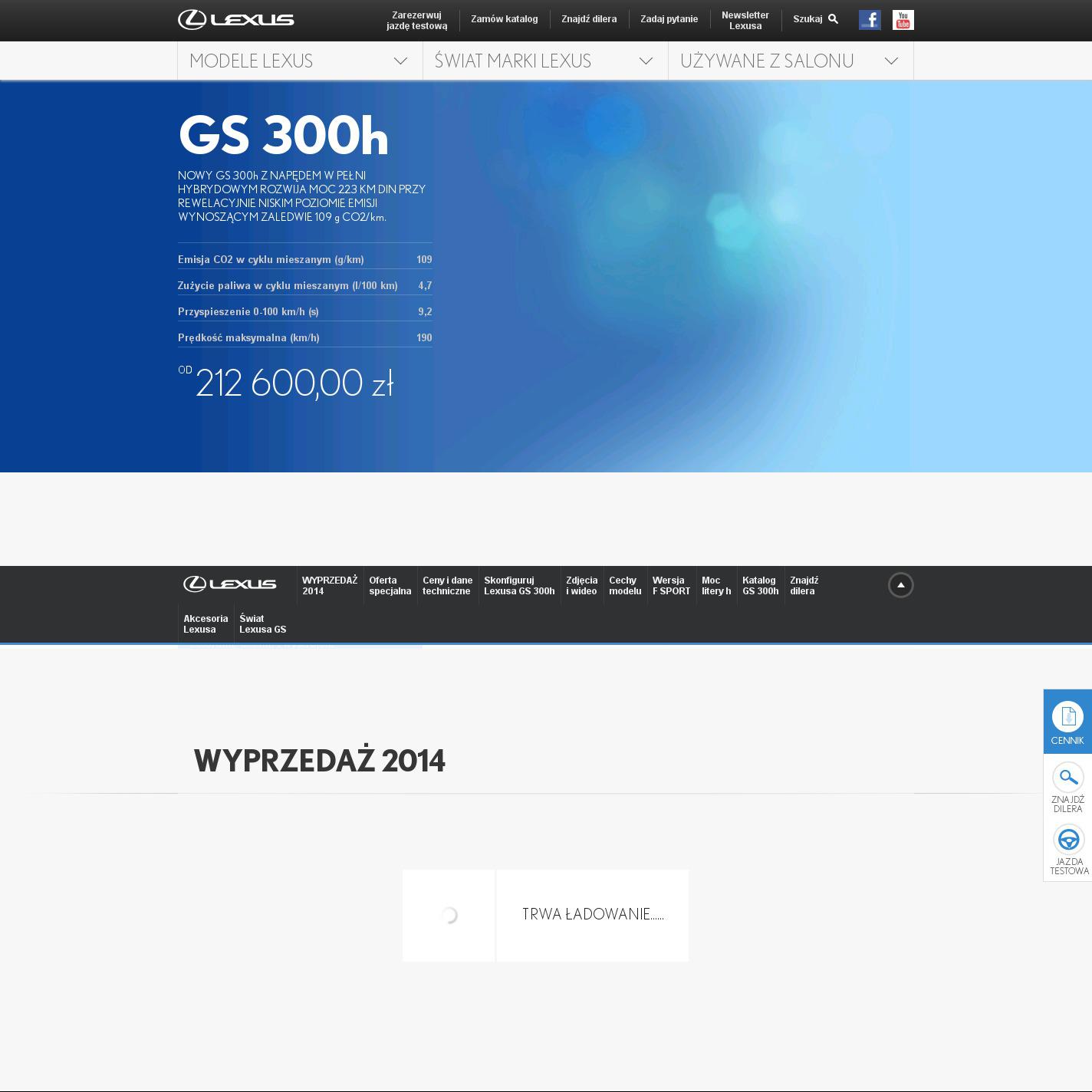Open the Zadaj pytanie link

(669, 19)
